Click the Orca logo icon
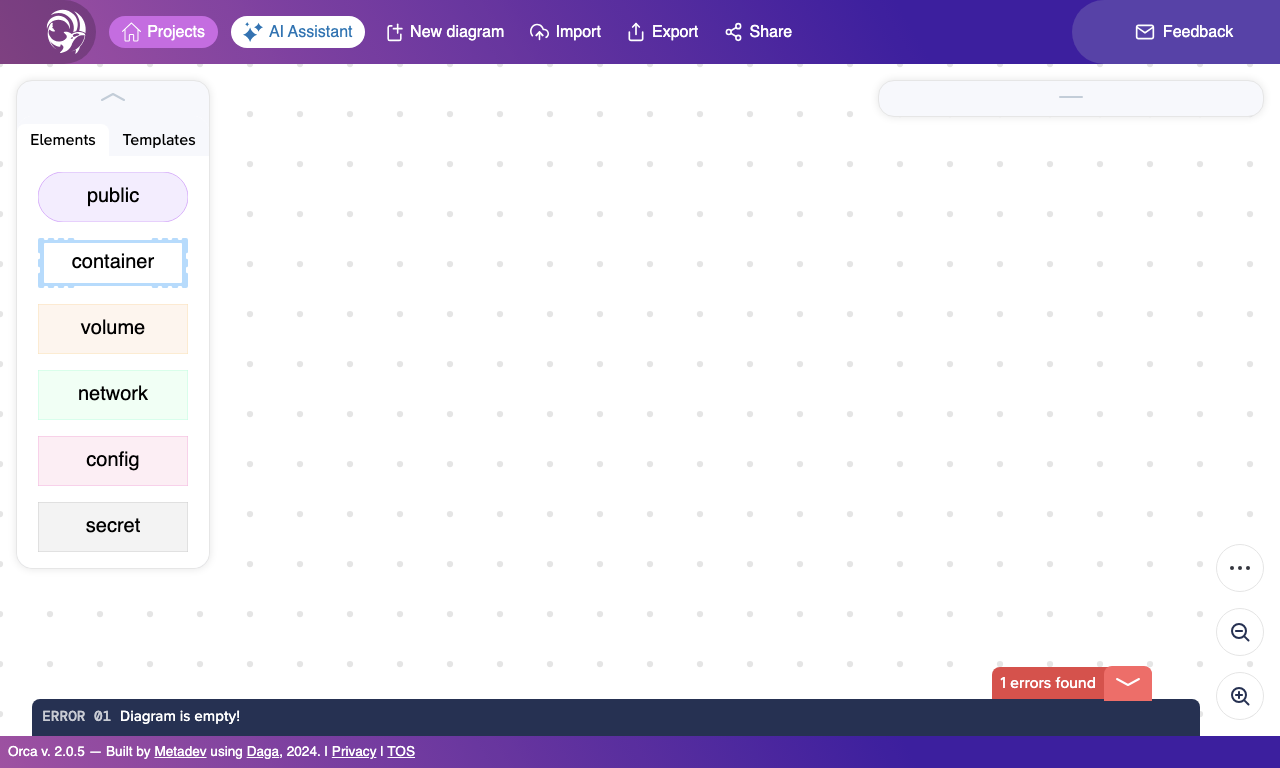Viewport: 1280px width, 768px height. pyautogui.click(x=65, y=32)
